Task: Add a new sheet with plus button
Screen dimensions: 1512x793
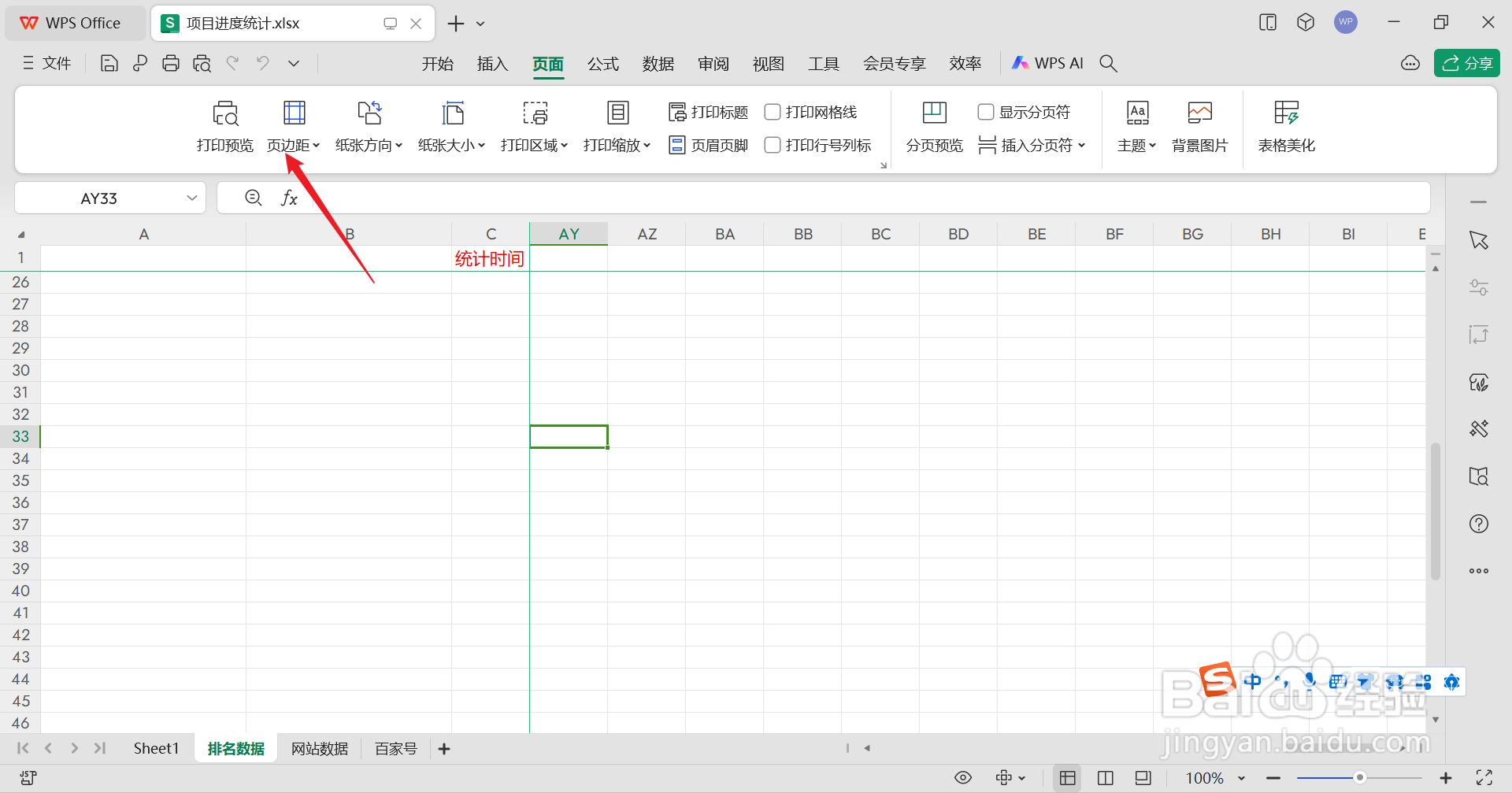Action: click(444, 749)
